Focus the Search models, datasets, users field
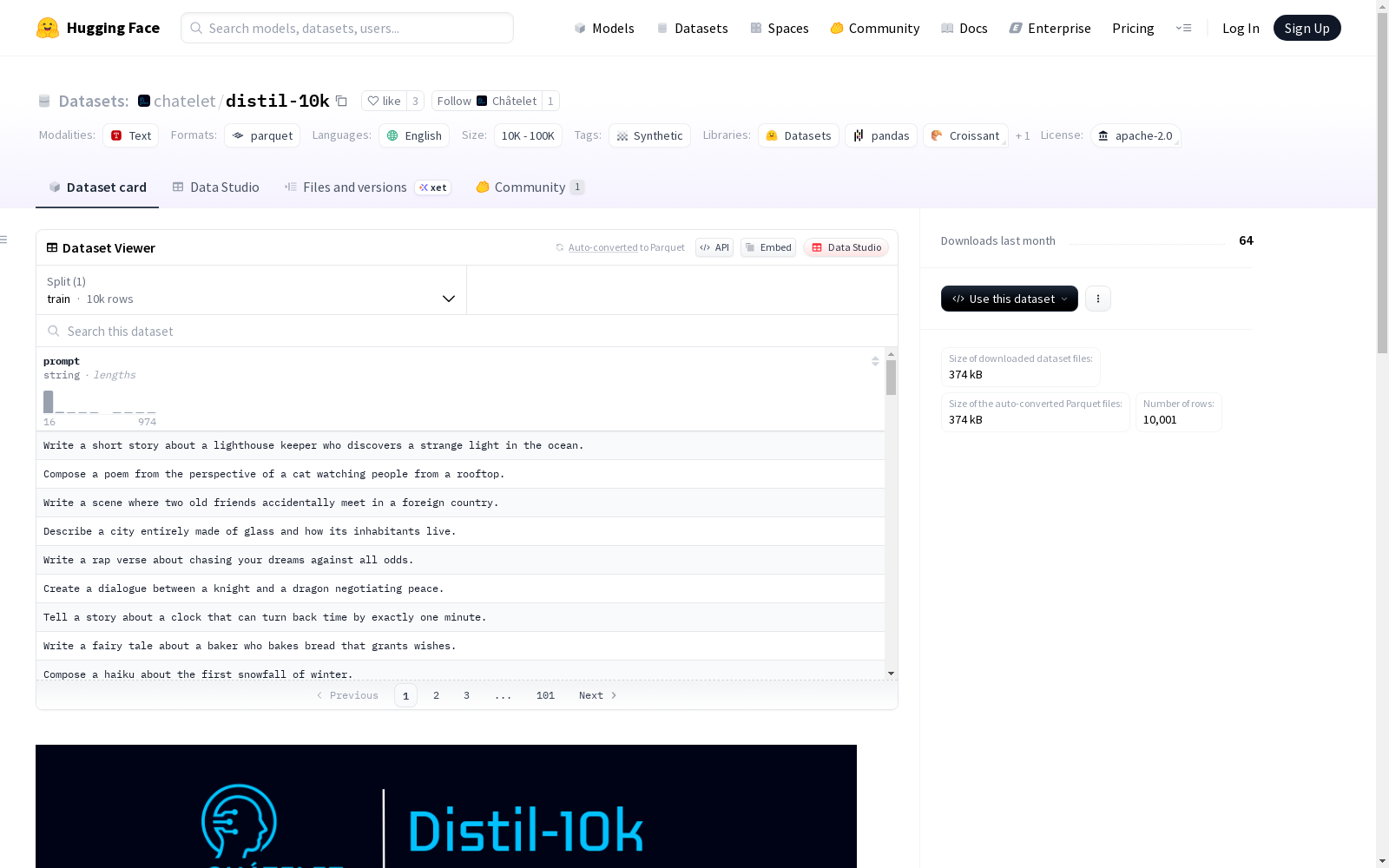The image size is (1389, 868). point(347,28)
